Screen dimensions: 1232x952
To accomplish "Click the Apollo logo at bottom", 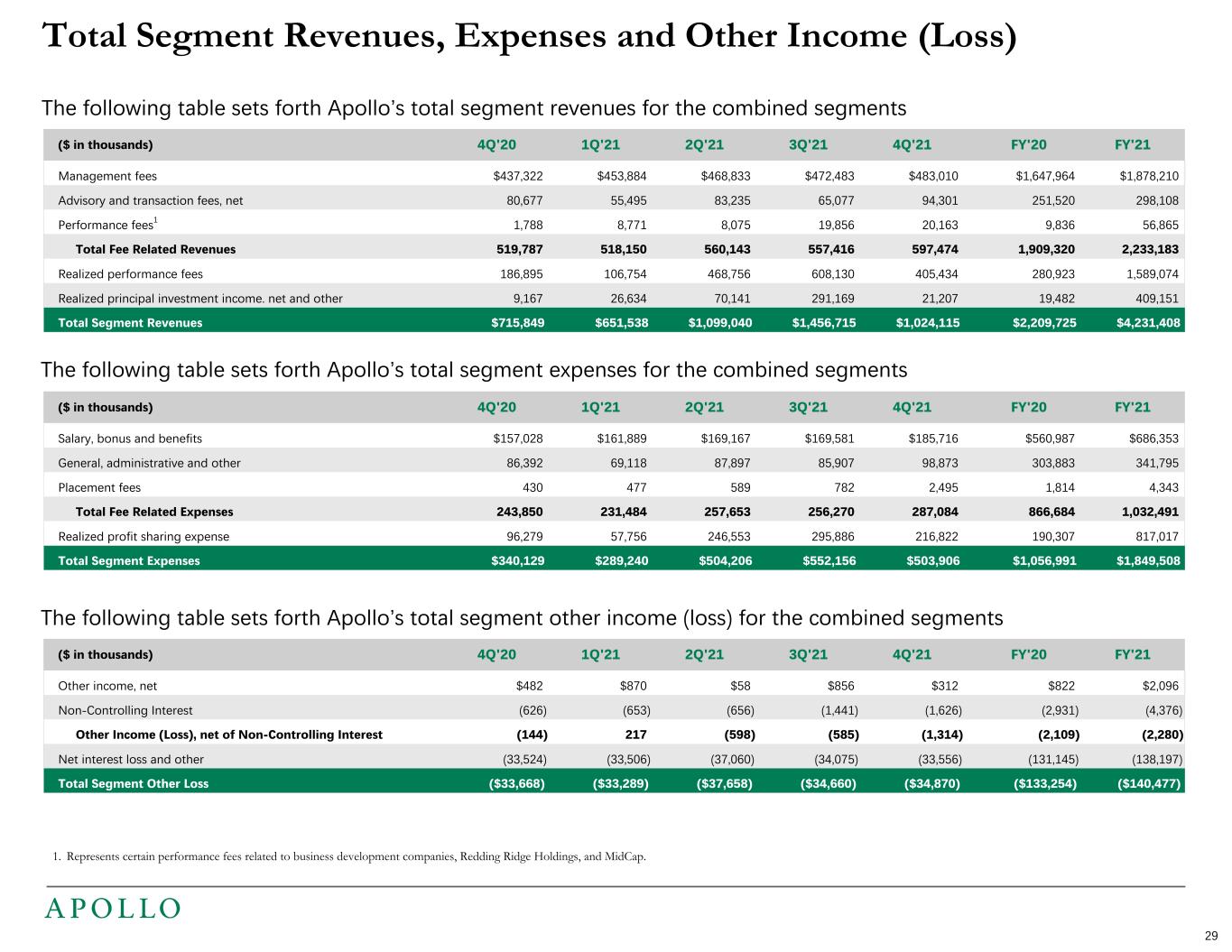I will pyautogui.click(x=113, y=908).
